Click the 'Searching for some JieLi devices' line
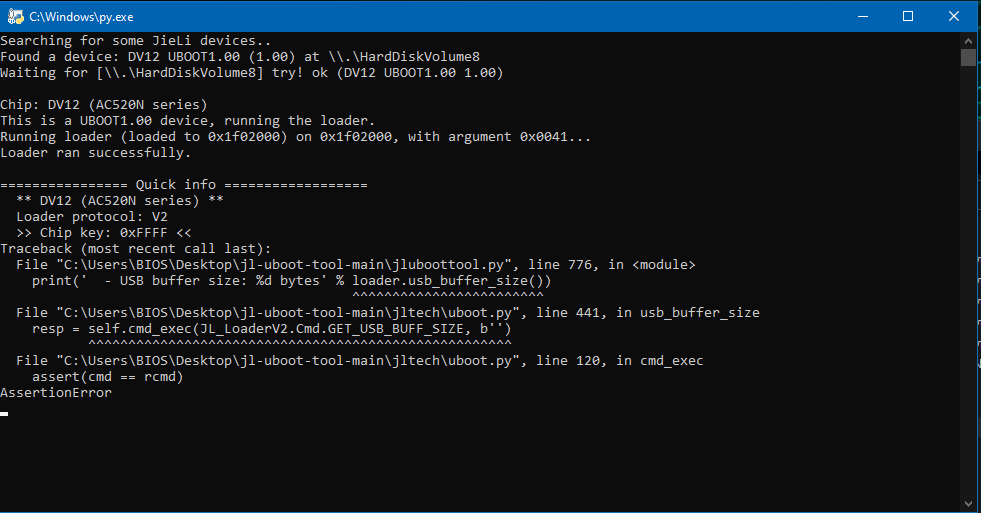This screenshot has width=981, height=513. pos(136,41)
